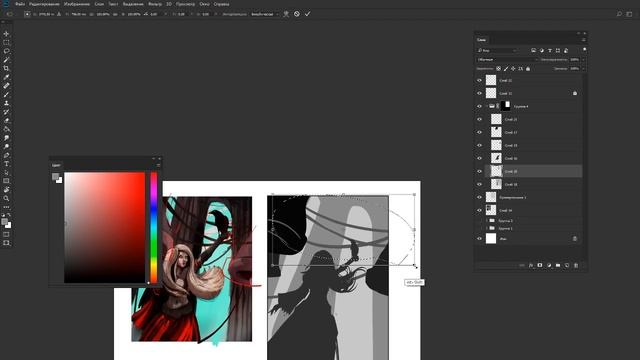Hide layer Слой 16
Viewport: 640px width, 360px height.
click(480, 158)
